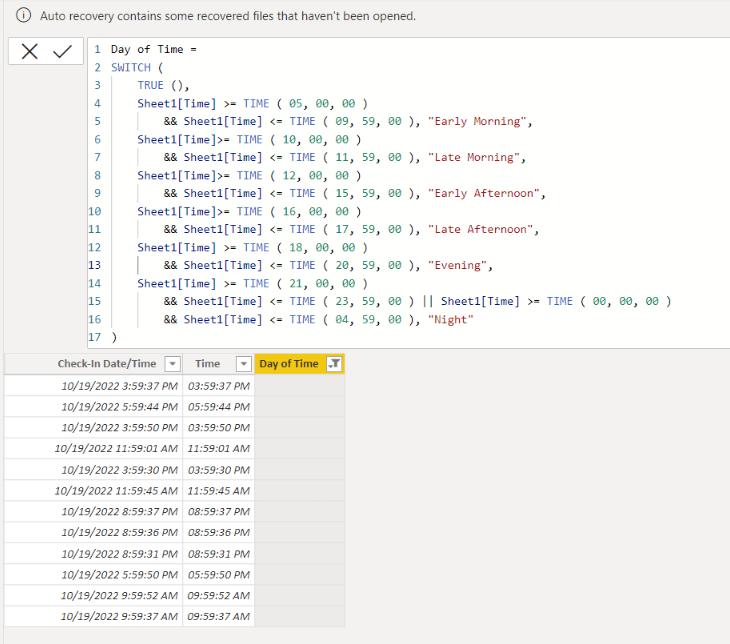Click the SWITCH keyword in the formula
This screenshot has height=644, width=730.
(131, 68)
